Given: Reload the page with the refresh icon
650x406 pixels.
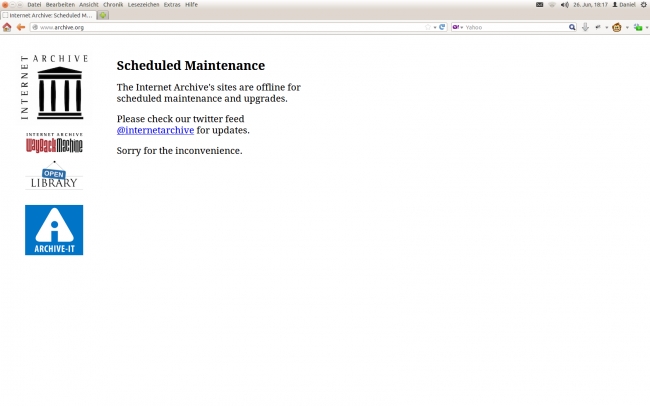Looking at the screenshot, I should click(442, 27).
